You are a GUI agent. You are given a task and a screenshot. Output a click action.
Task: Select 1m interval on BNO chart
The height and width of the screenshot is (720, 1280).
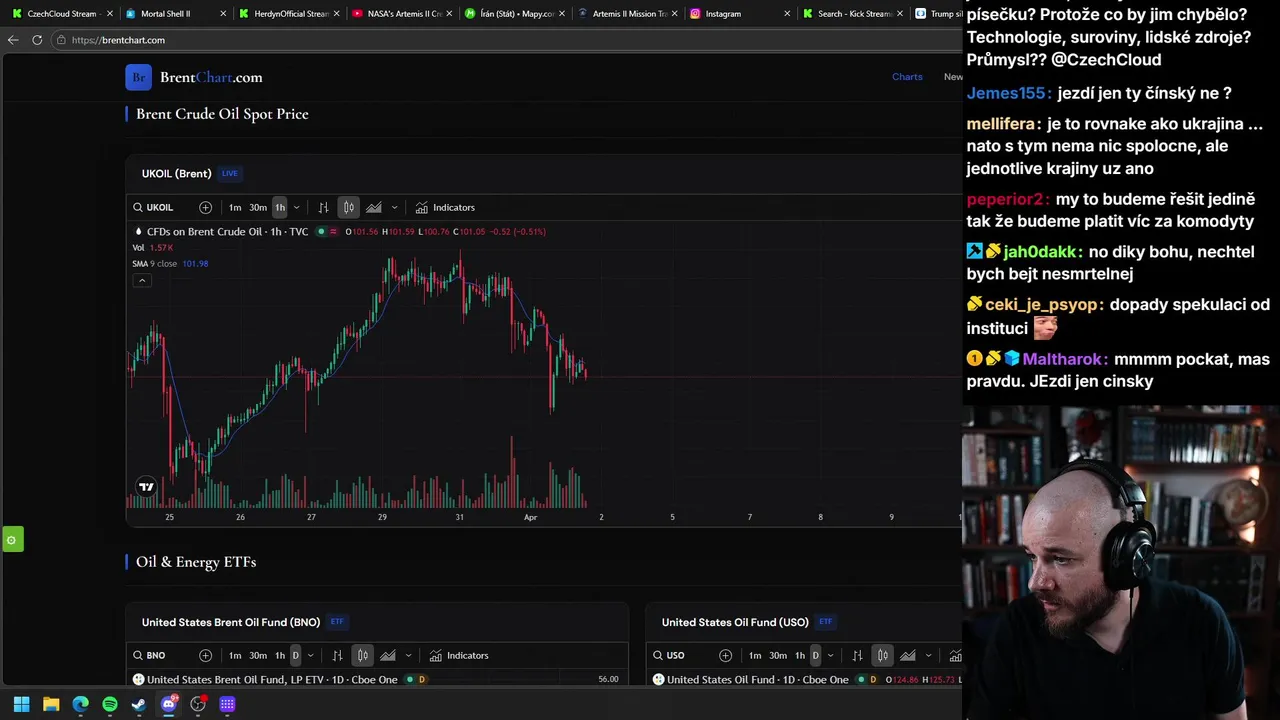pos(235,655)
